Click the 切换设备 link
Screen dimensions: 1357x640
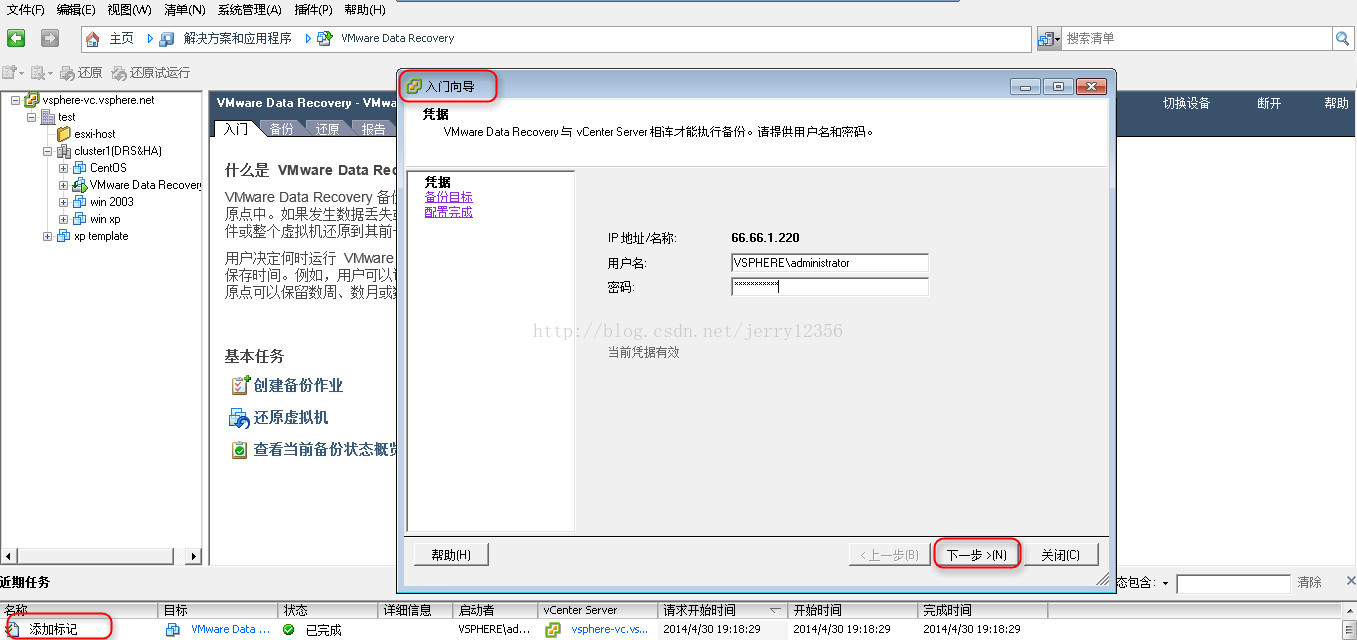coord(1187,103)
